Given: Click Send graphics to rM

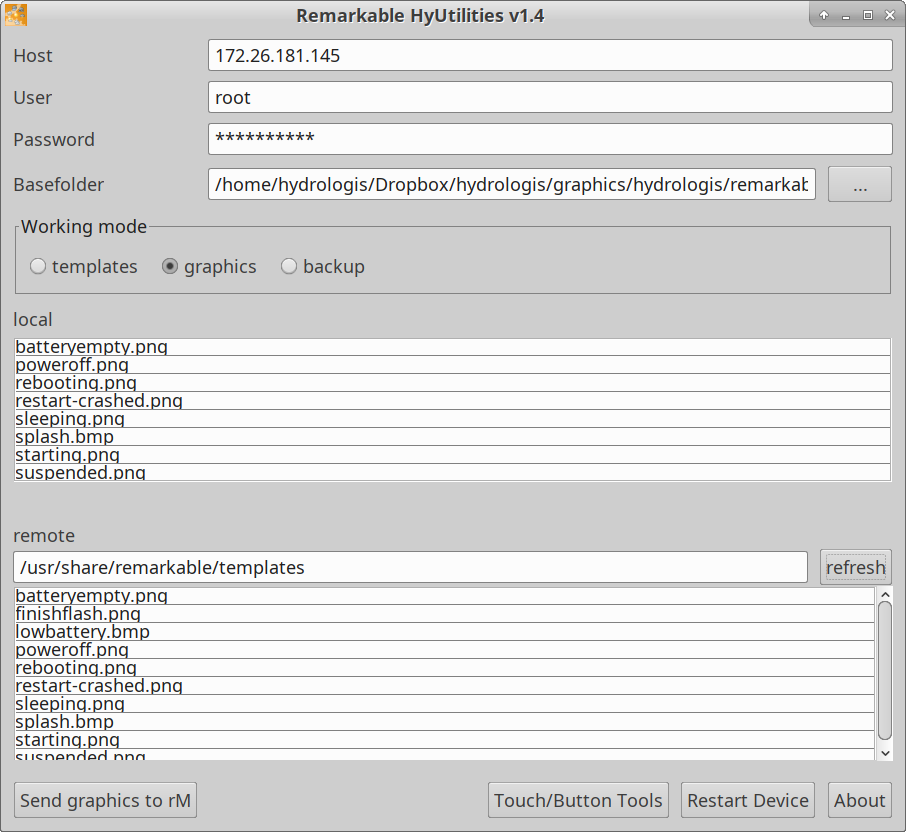Looking at the screenshot, I should [105, 800].
